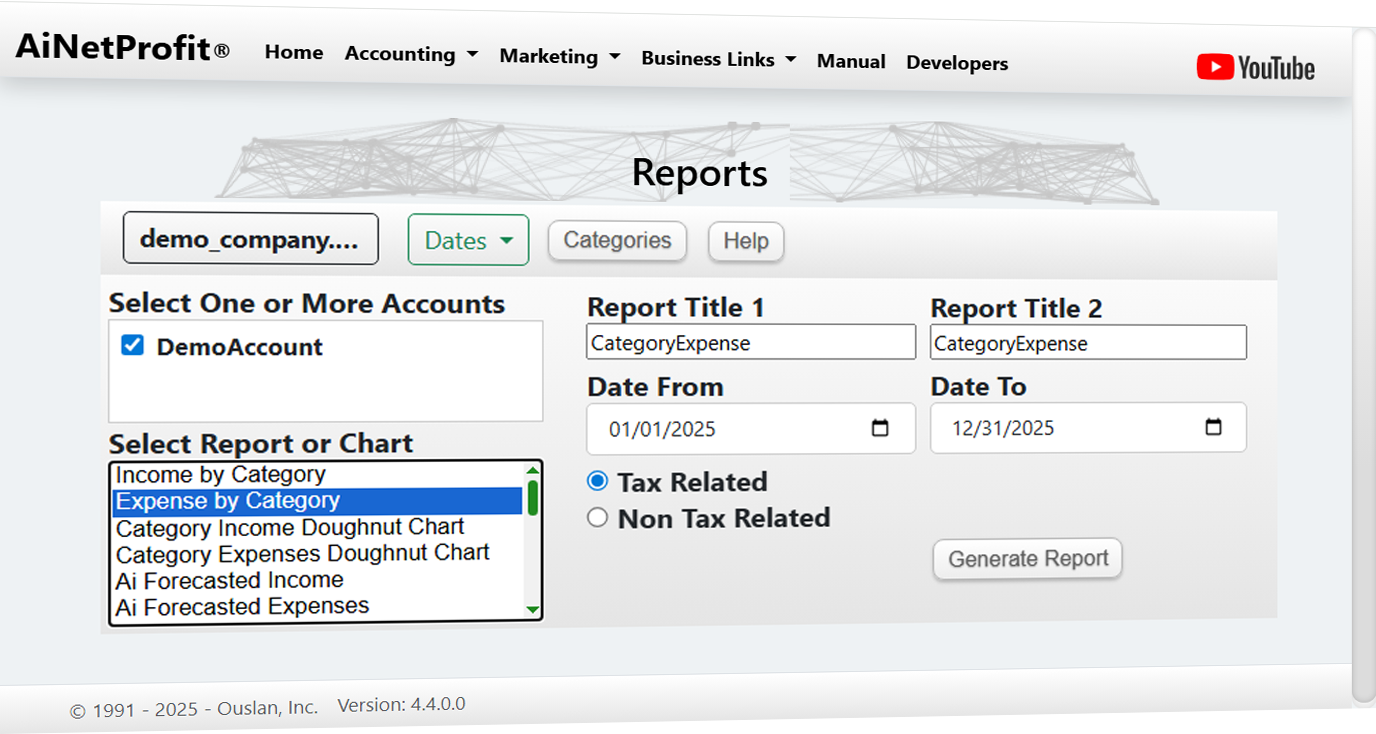
Task: Select Income by Category report
Action: click(x=316, y=474)
